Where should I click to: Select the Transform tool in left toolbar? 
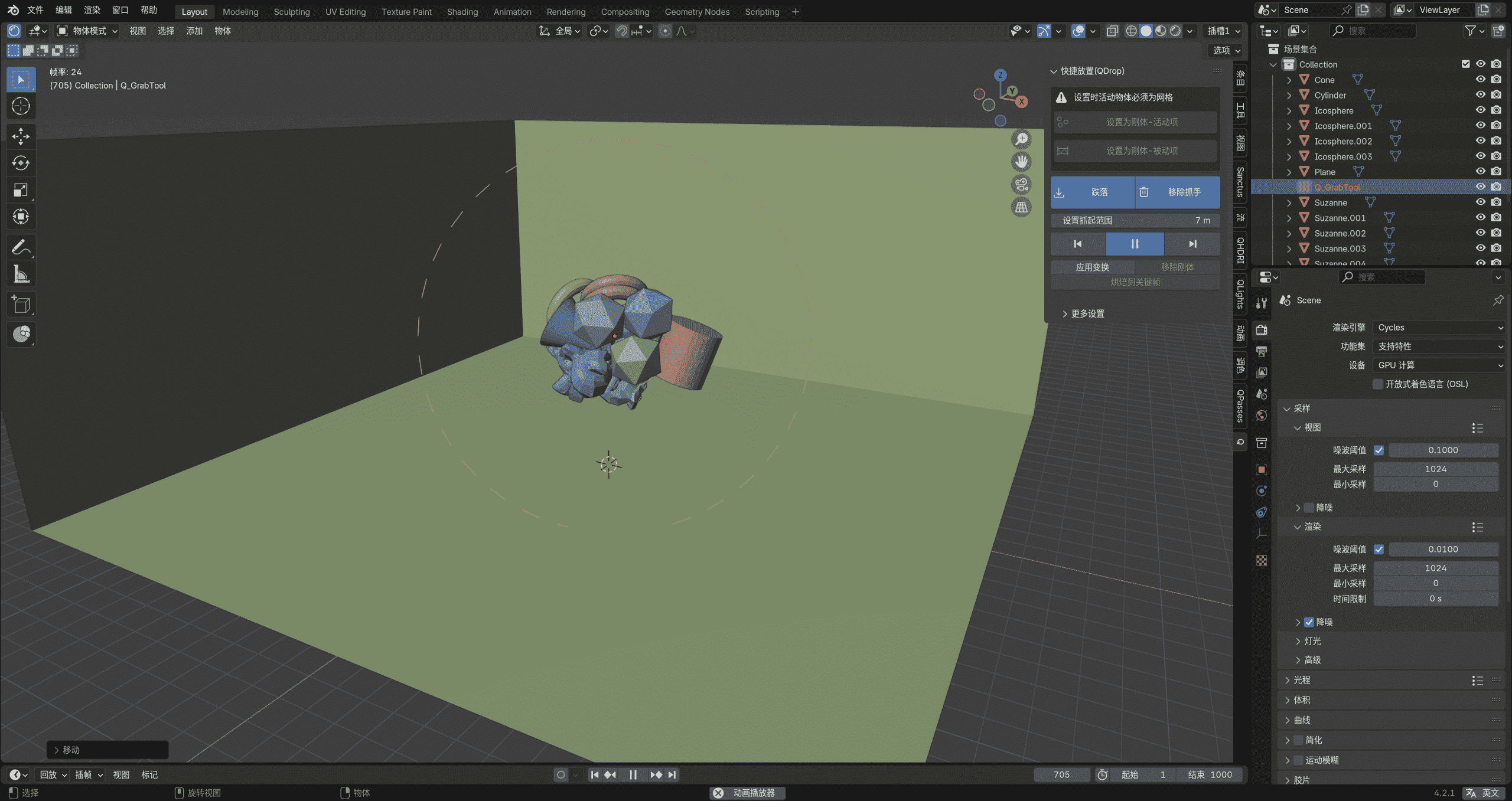[21, 217]
